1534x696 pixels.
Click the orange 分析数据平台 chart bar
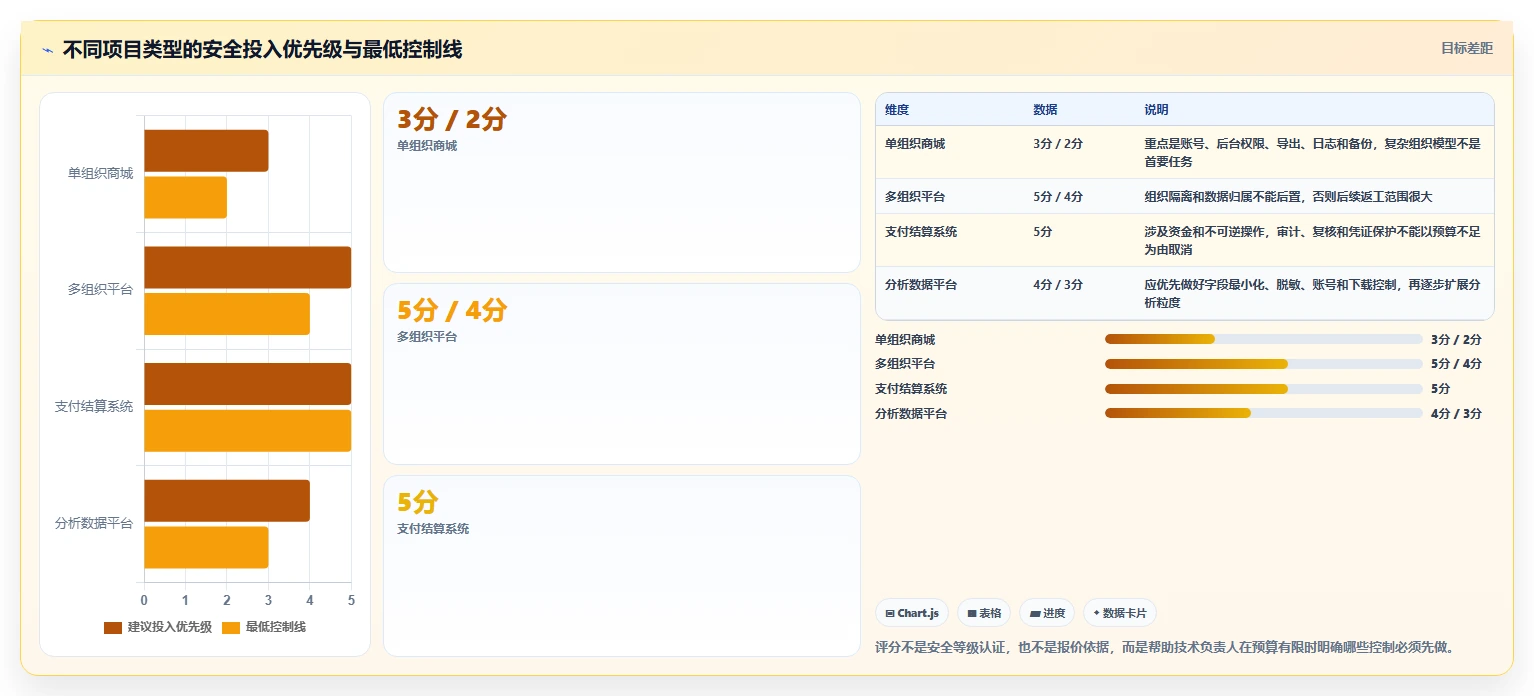tap(206, 547)
